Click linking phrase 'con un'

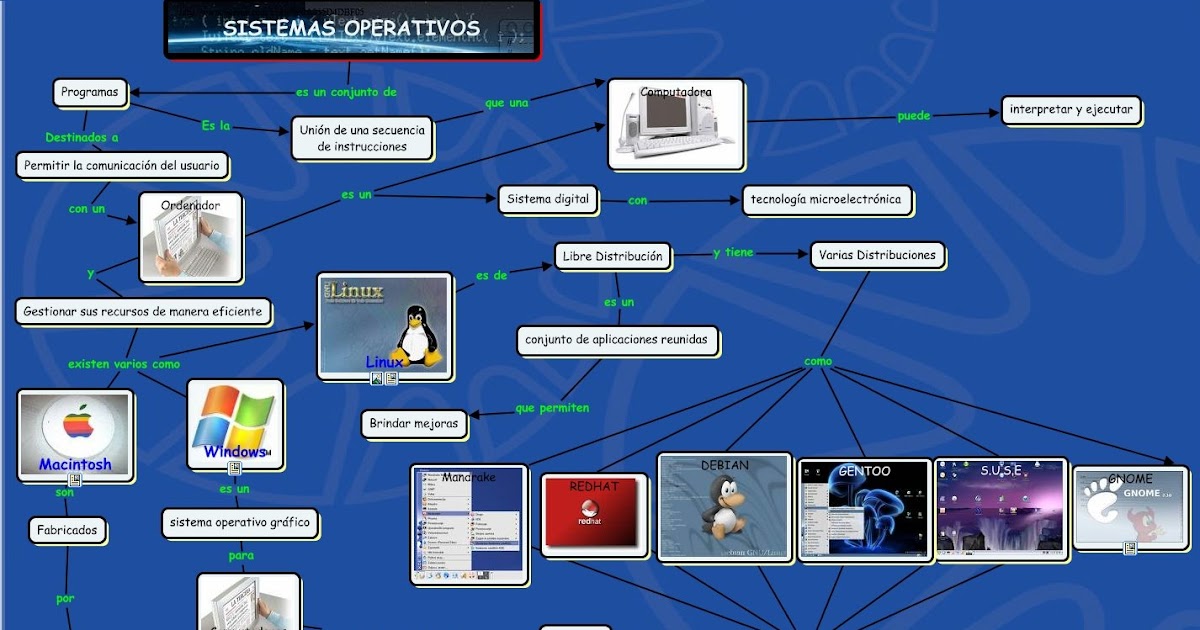pos(86,209)
